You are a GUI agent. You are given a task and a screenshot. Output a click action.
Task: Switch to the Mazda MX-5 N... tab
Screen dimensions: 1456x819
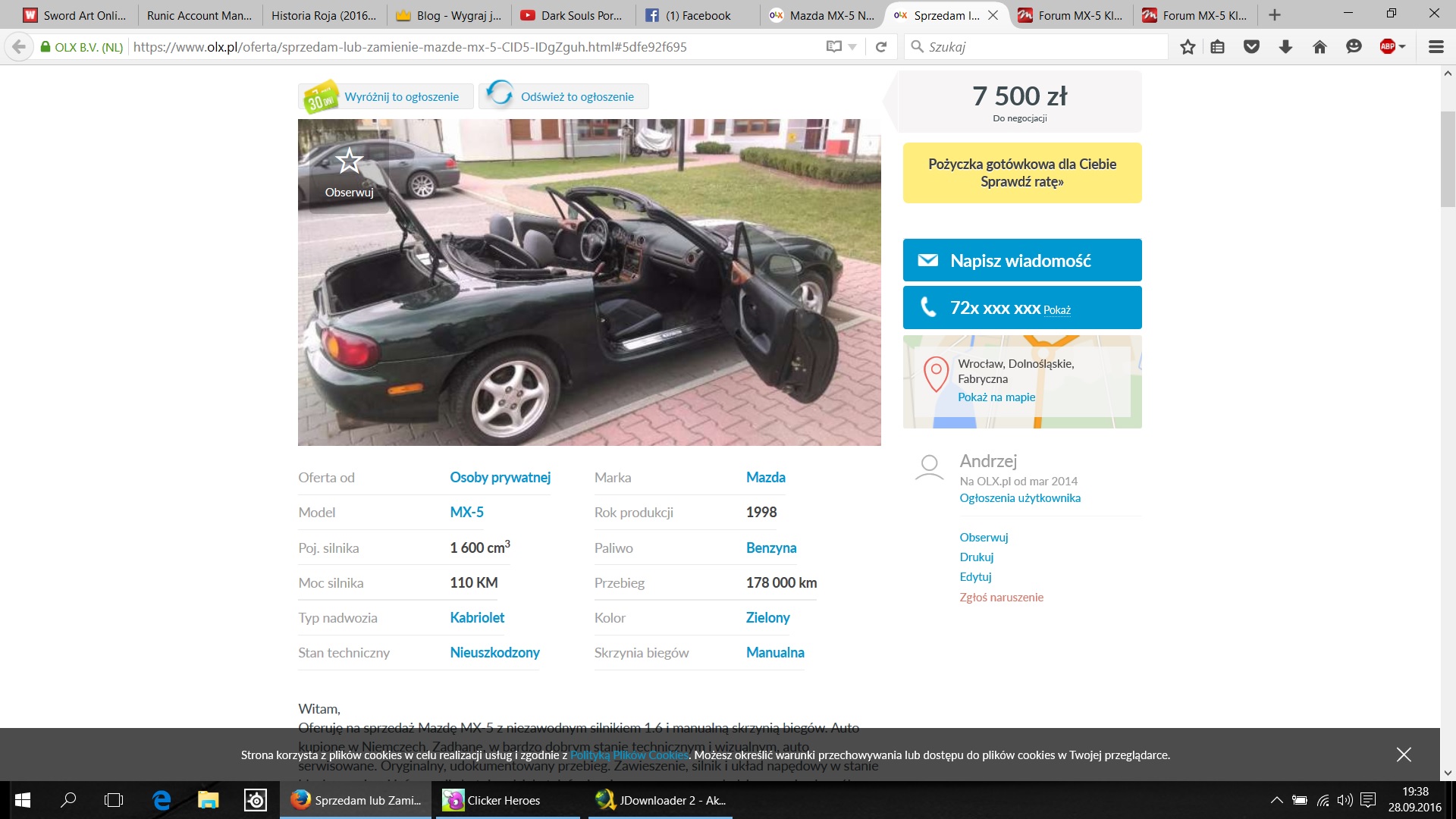point(823,15)
